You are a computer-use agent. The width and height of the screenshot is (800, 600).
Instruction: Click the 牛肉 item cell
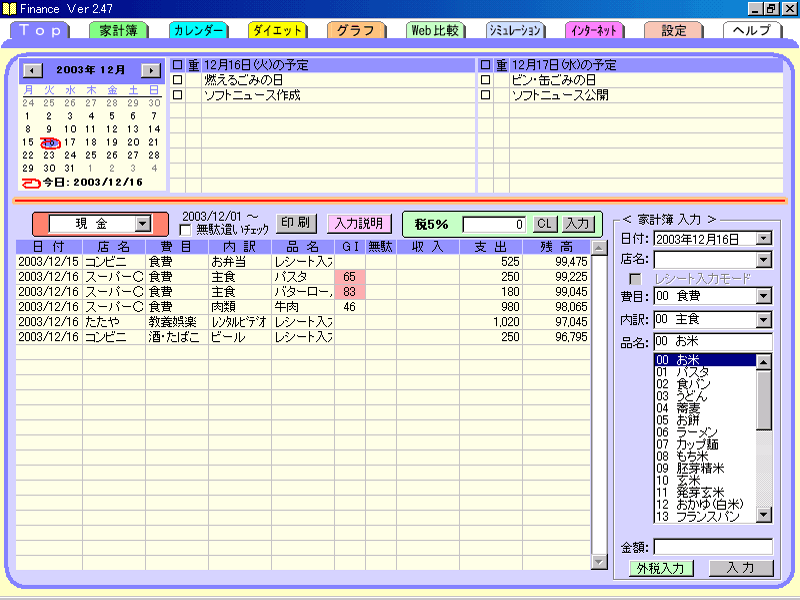coord(303,307)
